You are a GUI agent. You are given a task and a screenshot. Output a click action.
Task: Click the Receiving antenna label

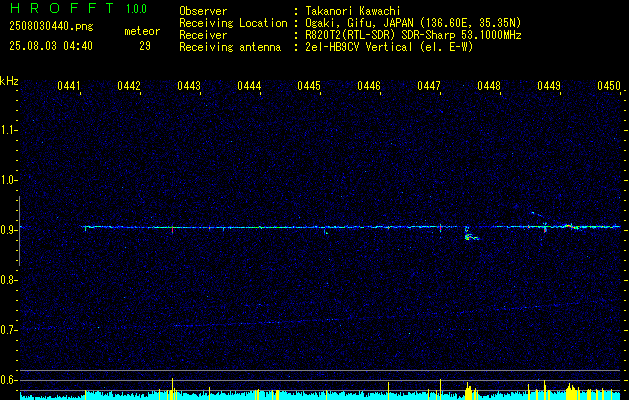coord(230,47)
